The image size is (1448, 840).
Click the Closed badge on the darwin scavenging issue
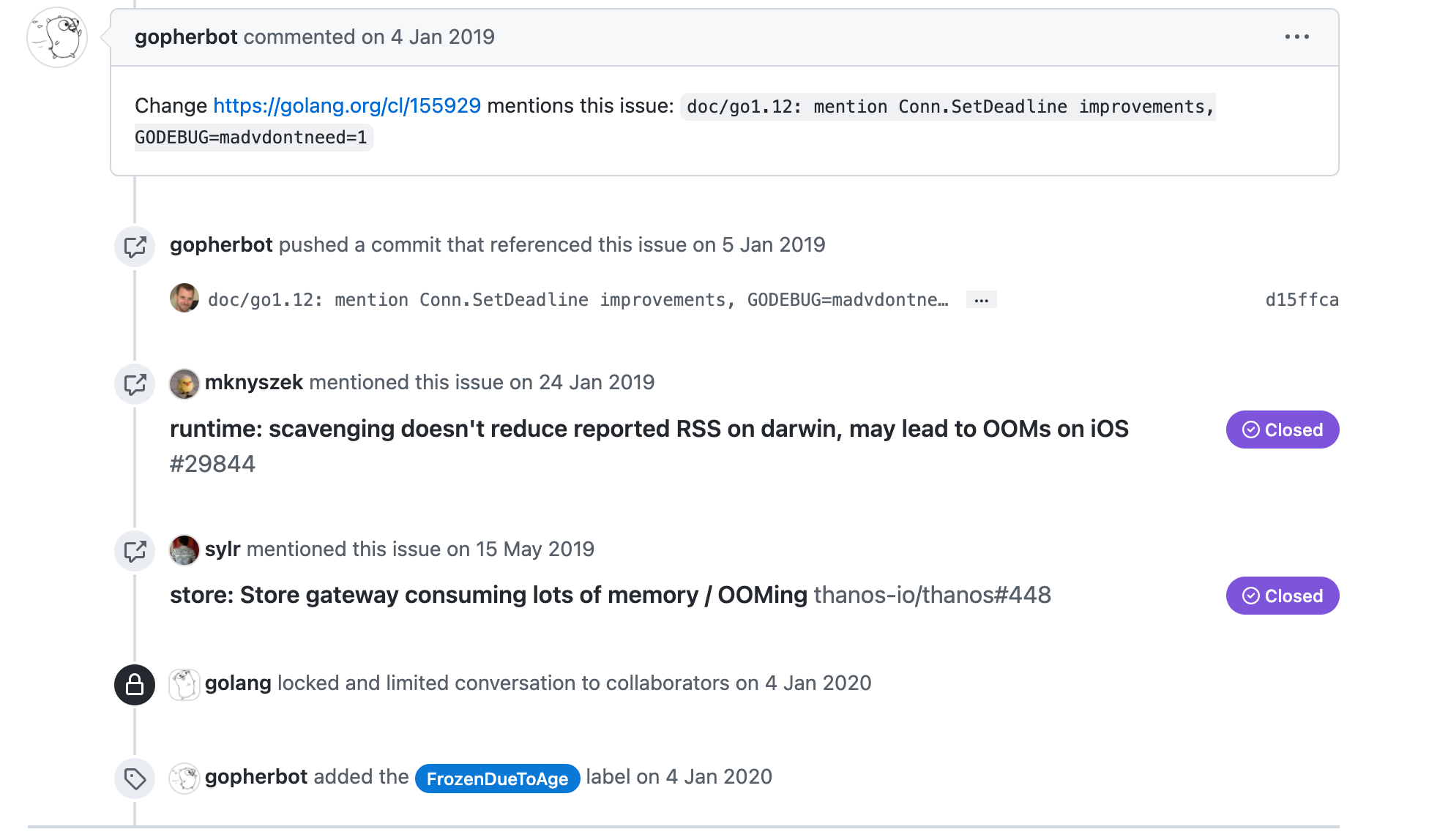(1282, 430)
